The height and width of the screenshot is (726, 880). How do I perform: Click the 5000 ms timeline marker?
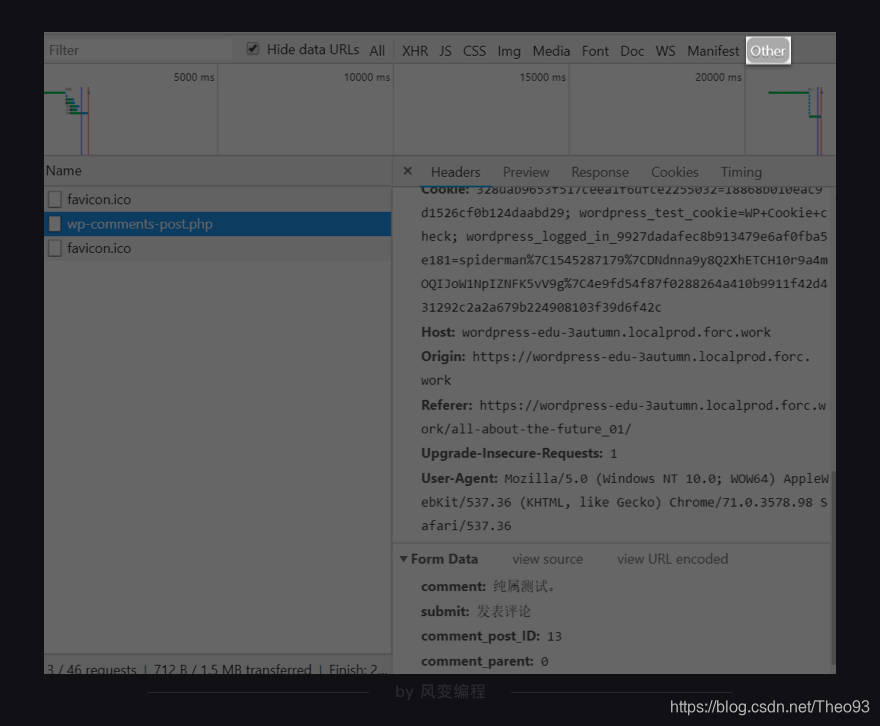click(194, 77)
